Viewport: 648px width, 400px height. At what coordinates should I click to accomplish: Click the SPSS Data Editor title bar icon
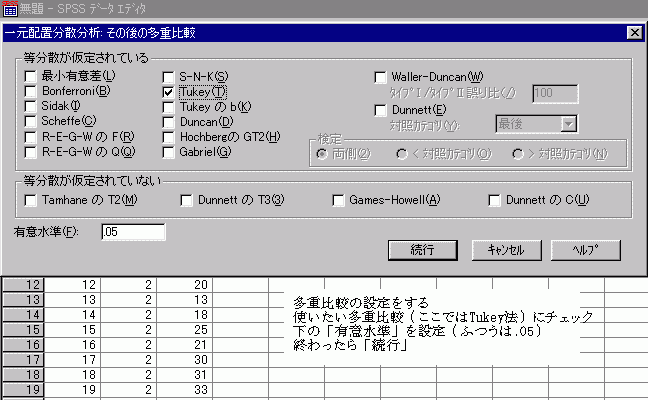(10, 9)
